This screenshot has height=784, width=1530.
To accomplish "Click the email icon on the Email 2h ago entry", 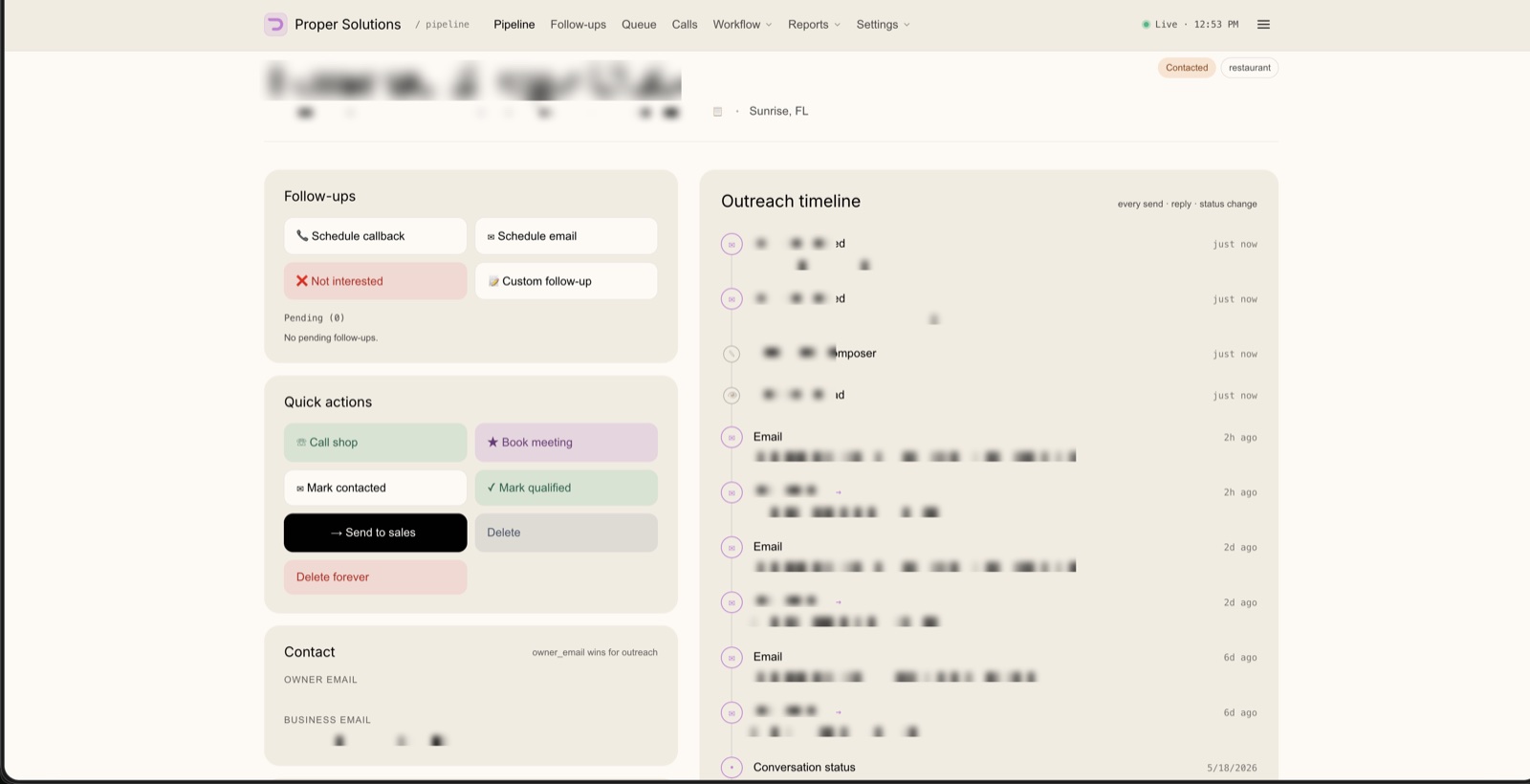I will [732, 438].
